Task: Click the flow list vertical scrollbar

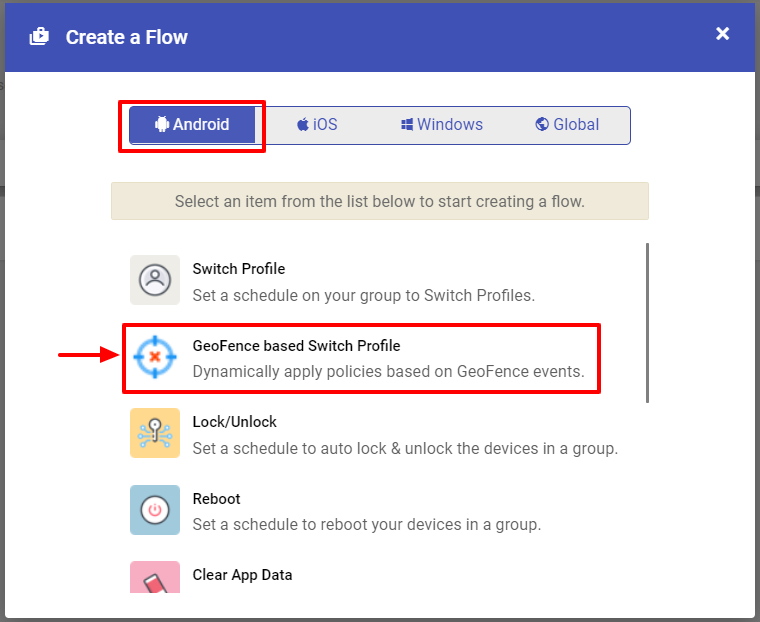Action: pos(647,323)
